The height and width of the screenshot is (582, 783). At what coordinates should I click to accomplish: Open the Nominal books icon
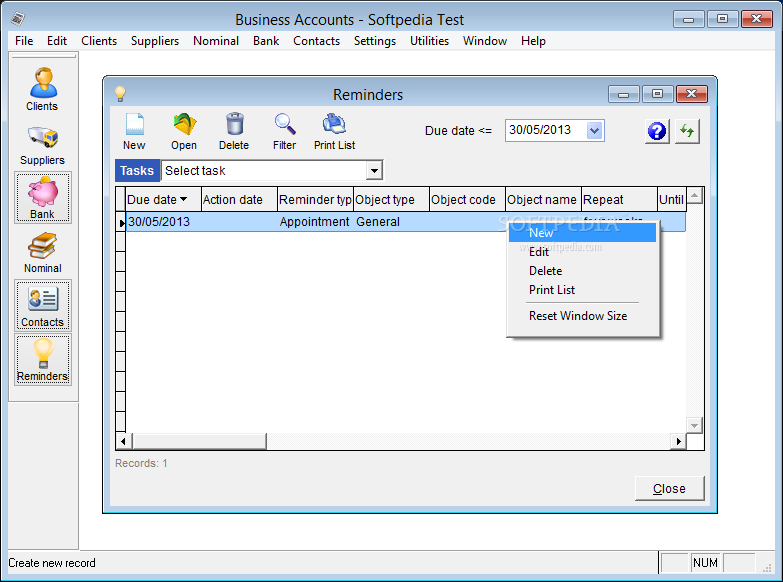[x=42, y=252]
